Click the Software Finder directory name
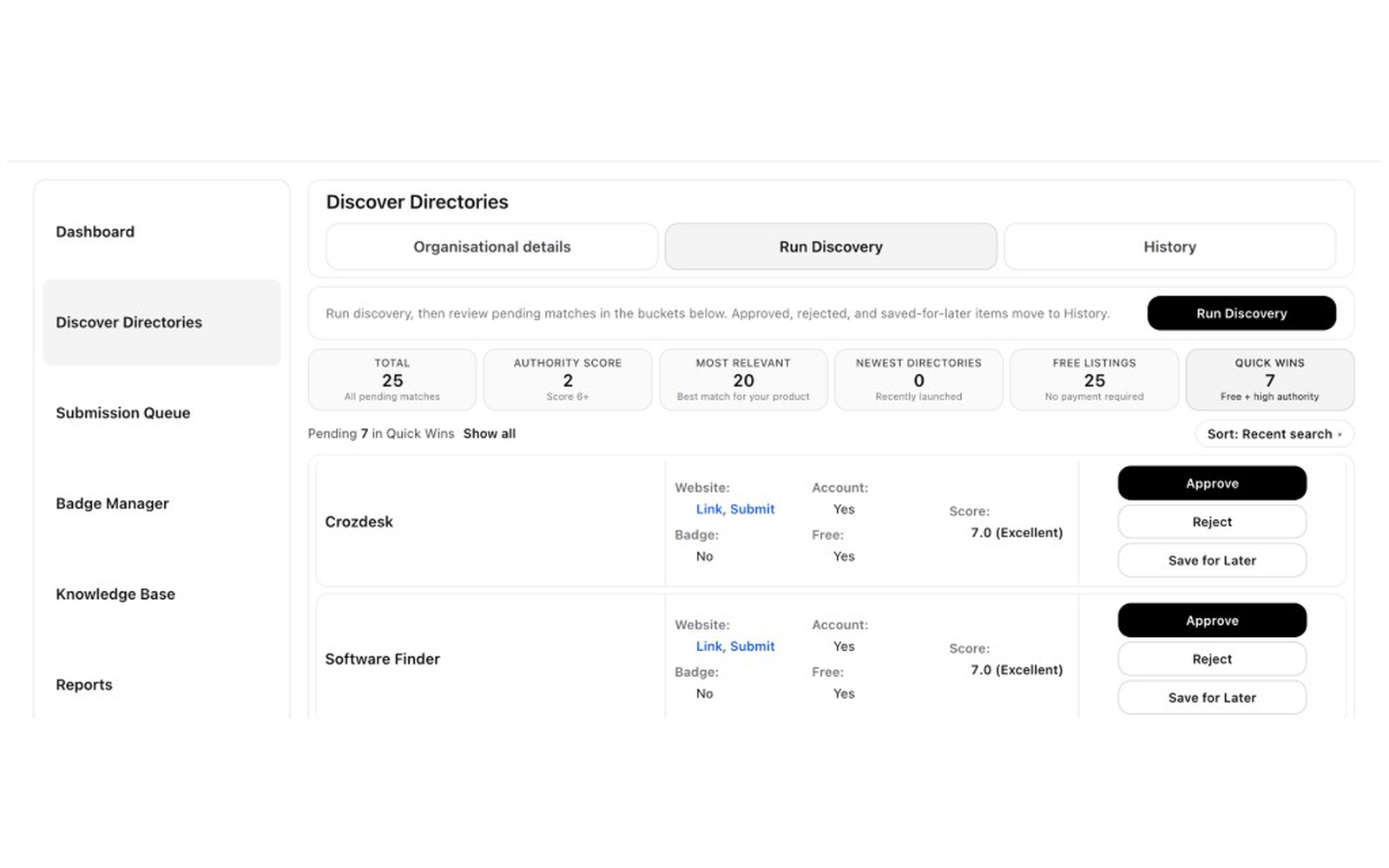This screenshot has width=1389, height=868. pyautogui.click(x=382, y=659)
